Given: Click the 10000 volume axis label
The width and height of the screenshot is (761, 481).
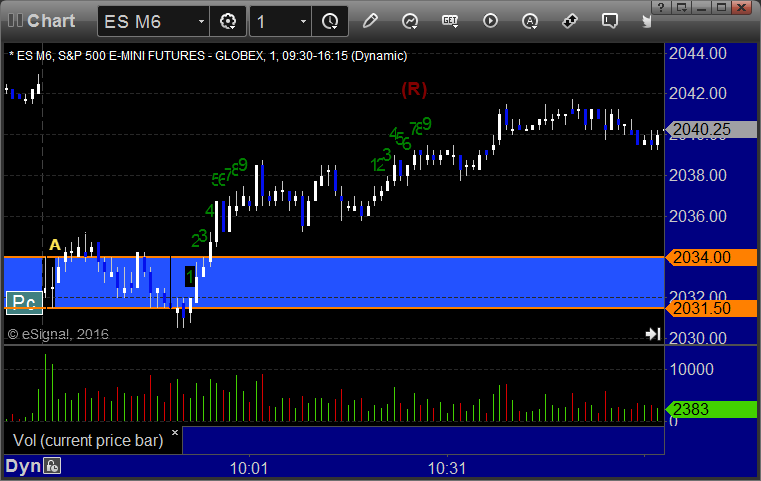Looking at the screenshot, I should tap(692, 369).
